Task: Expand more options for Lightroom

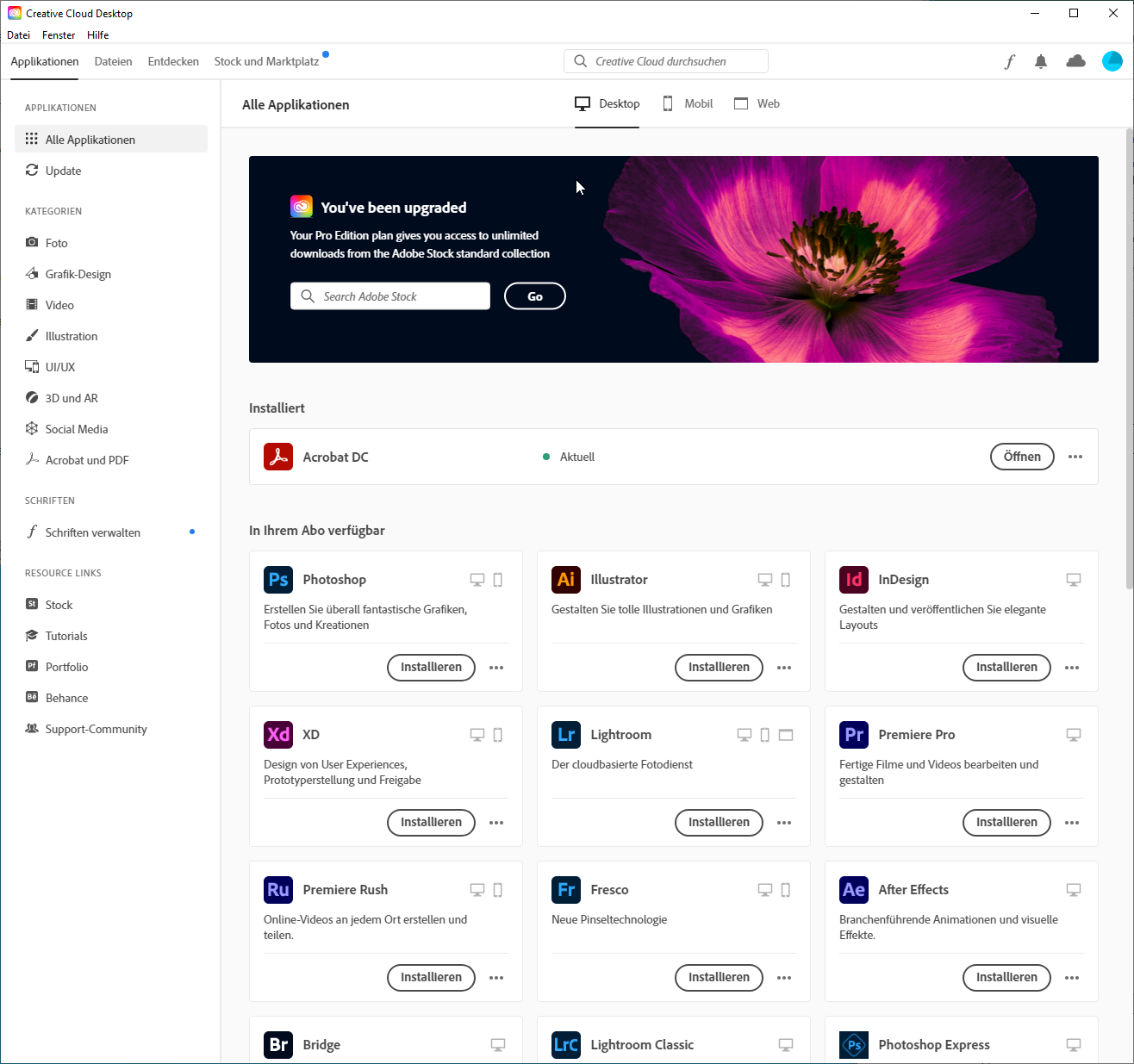Action: (784, 823)
